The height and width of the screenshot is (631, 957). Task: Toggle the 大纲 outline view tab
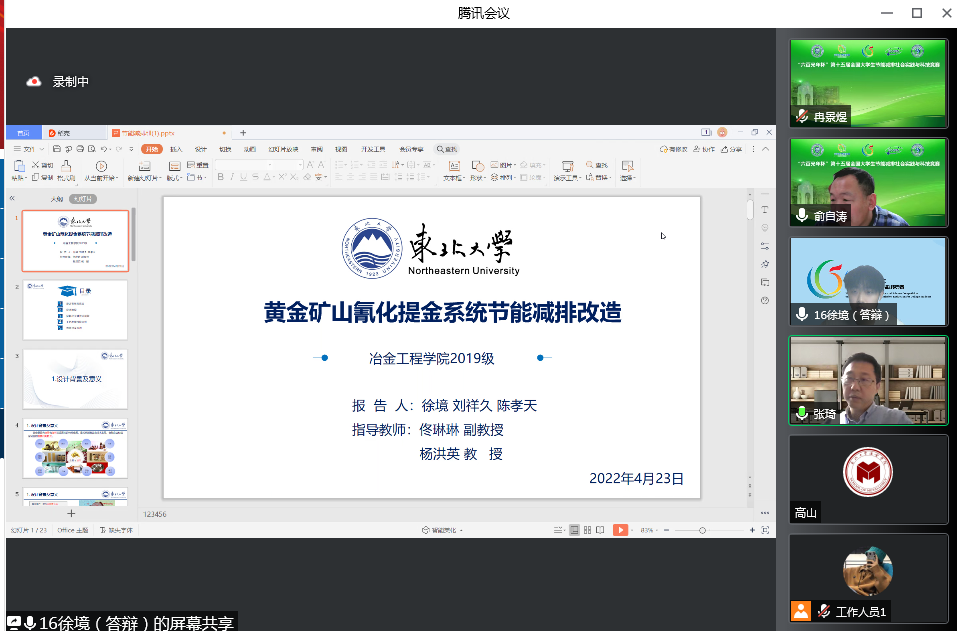57,199
